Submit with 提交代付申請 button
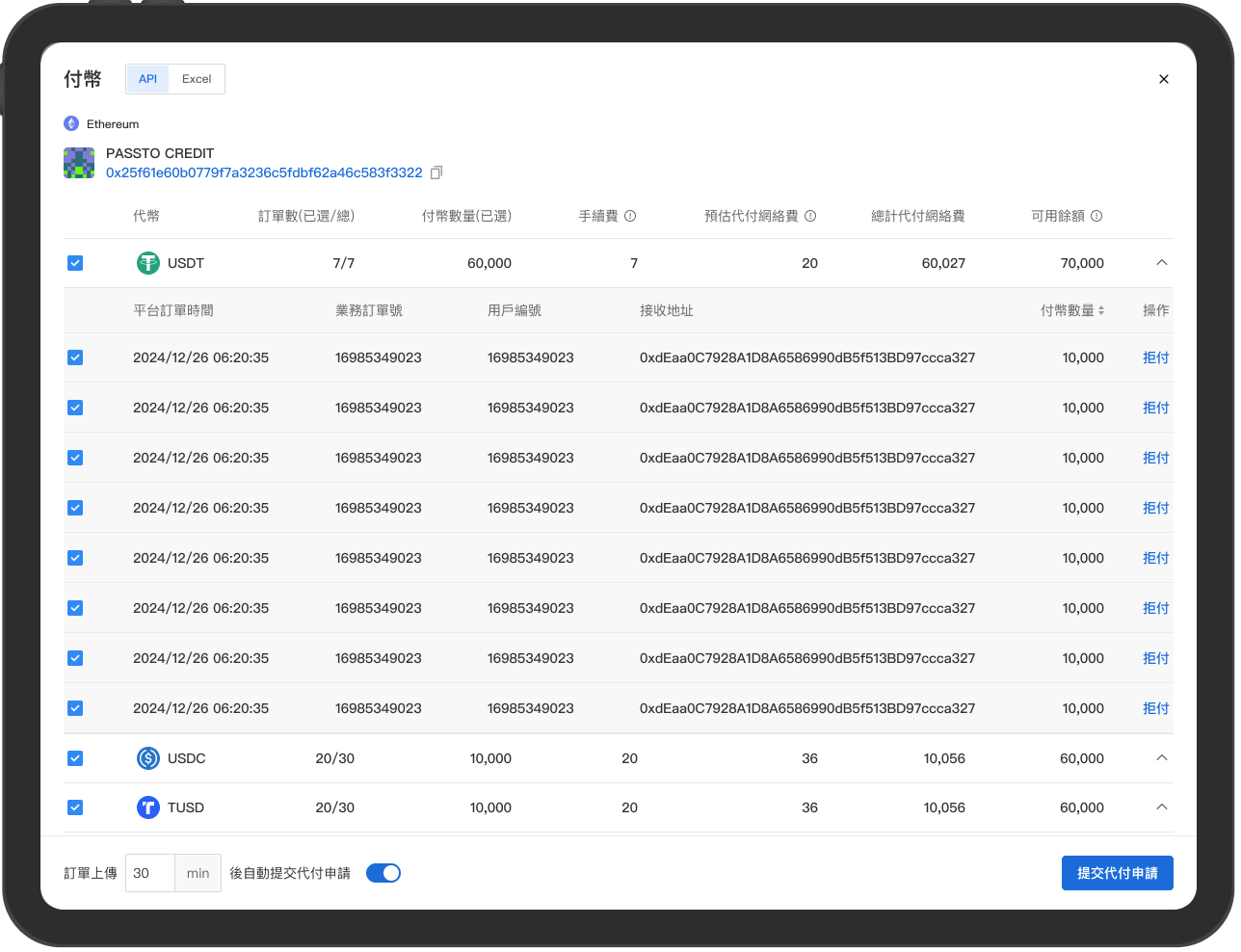This screenshot has height=952, width=1241. [x=1118, y=873]
